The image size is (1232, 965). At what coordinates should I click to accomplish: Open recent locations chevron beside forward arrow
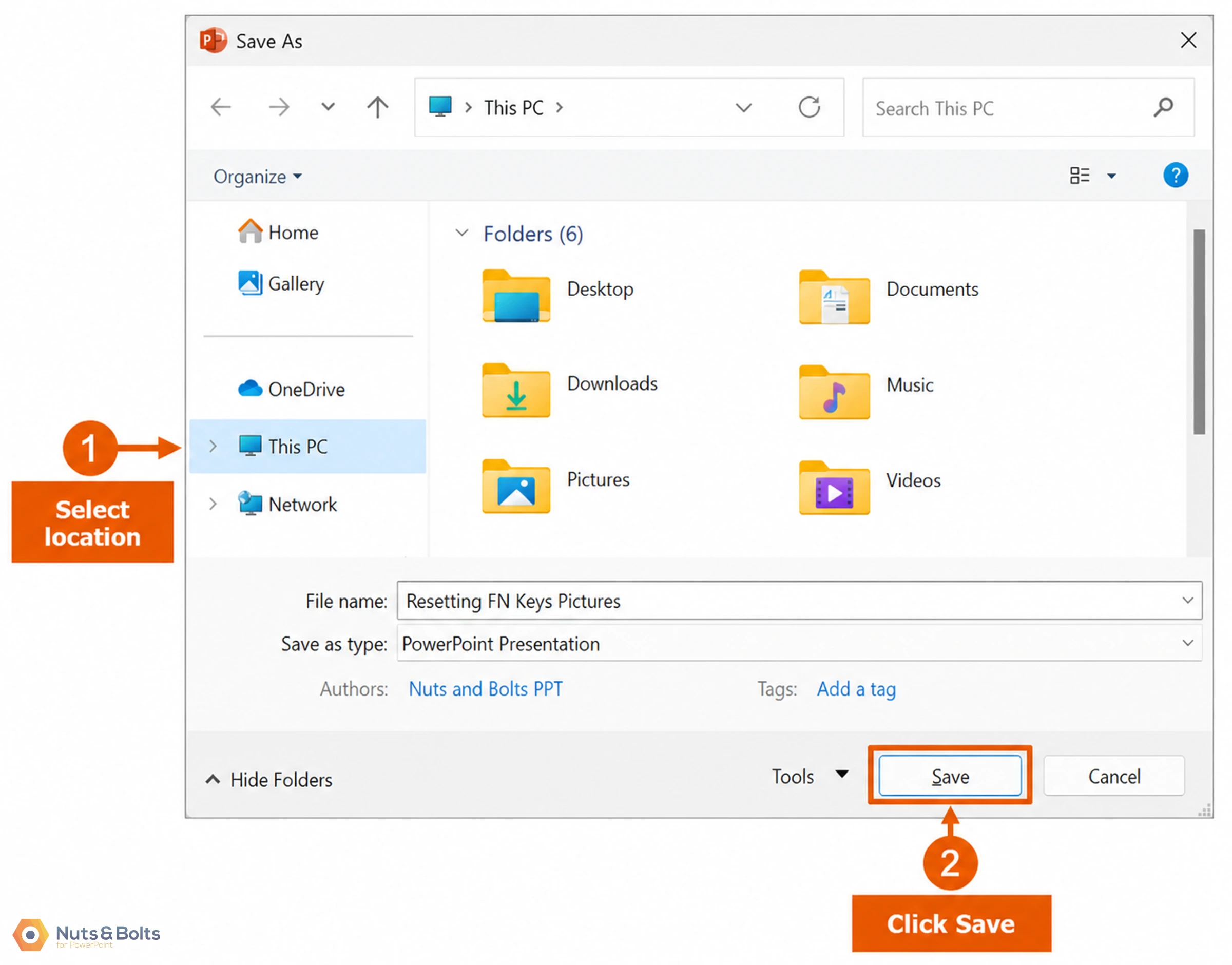click(x=328, y=107)
